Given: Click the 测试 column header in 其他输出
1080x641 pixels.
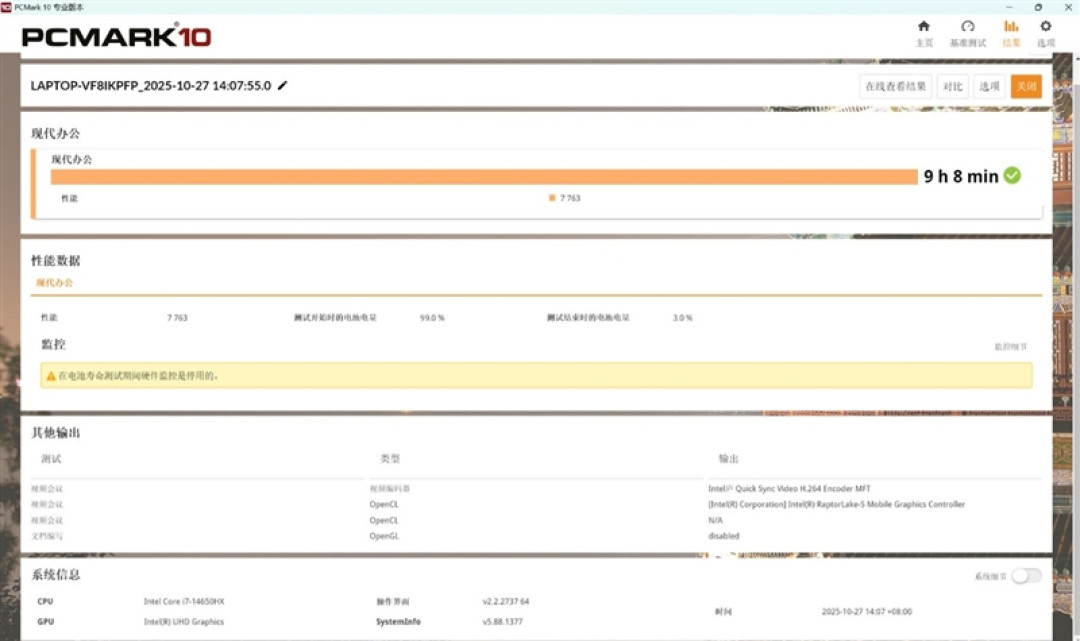Looking at the screenshot, I should 51,459.
